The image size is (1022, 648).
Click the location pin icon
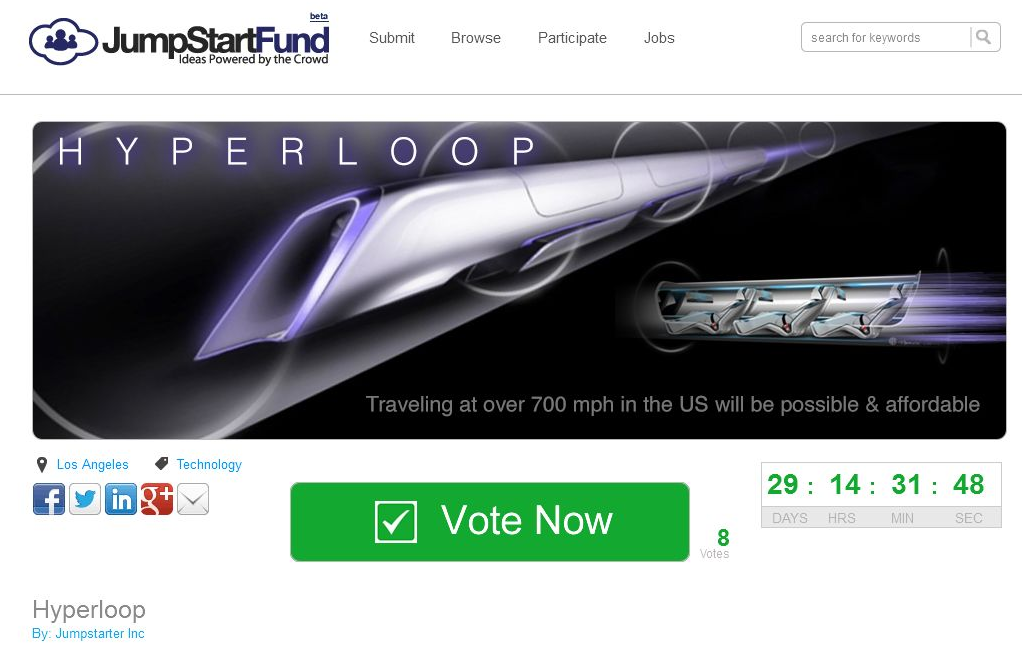[42, 464]
